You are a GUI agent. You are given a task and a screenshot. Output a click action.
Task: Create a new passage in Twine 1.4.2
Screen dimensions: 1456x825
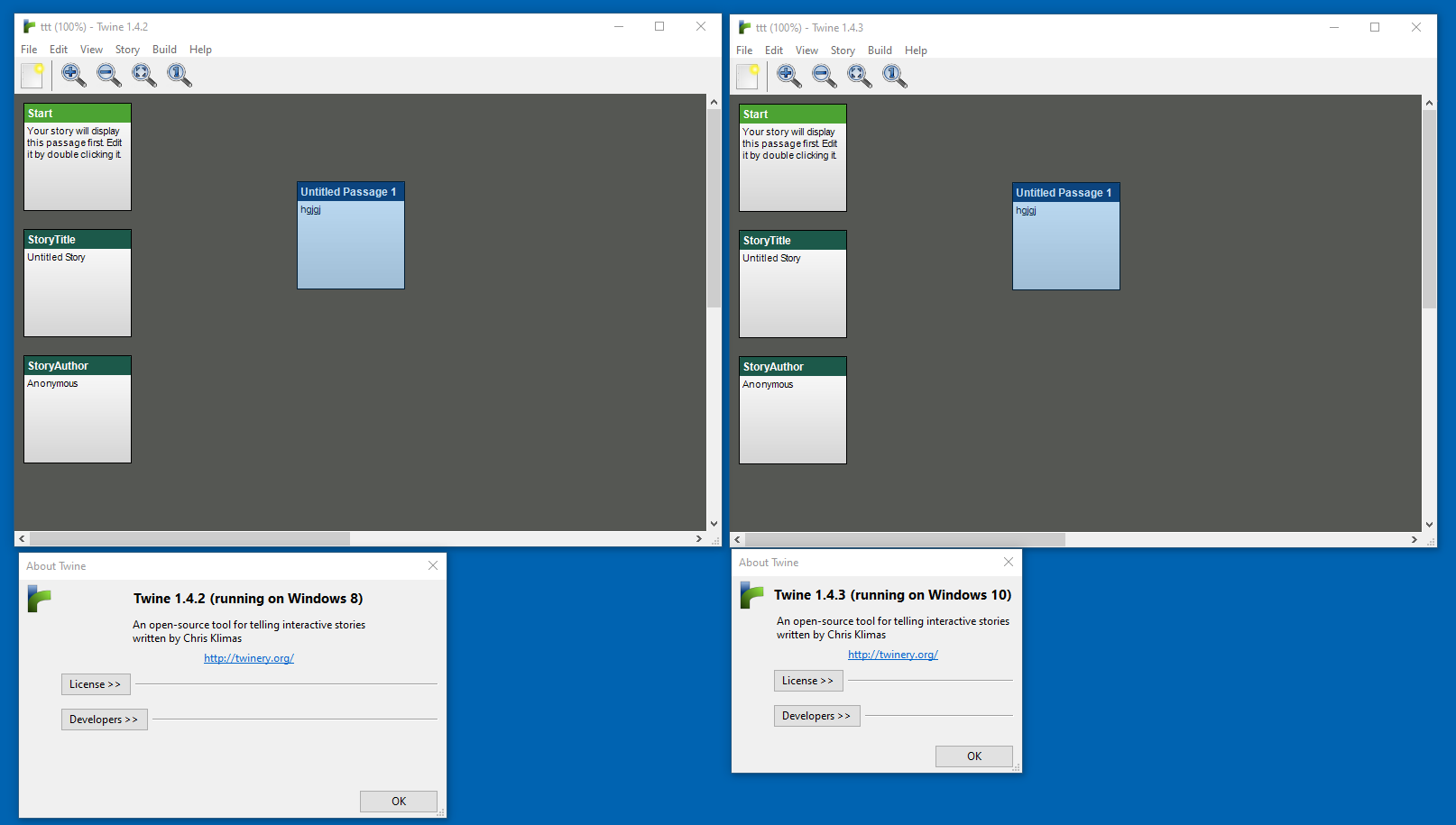point(32,76)
